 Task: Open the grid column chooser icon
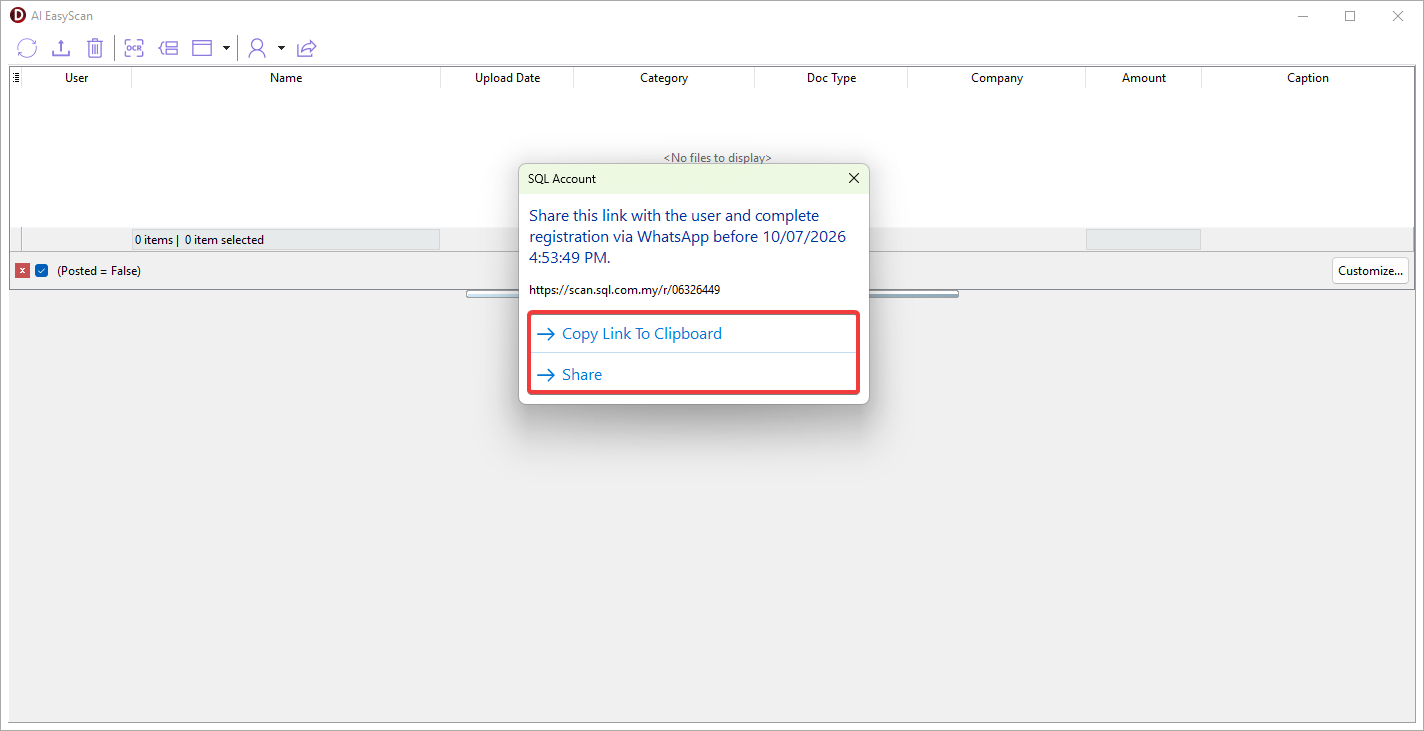coord(16,77)
